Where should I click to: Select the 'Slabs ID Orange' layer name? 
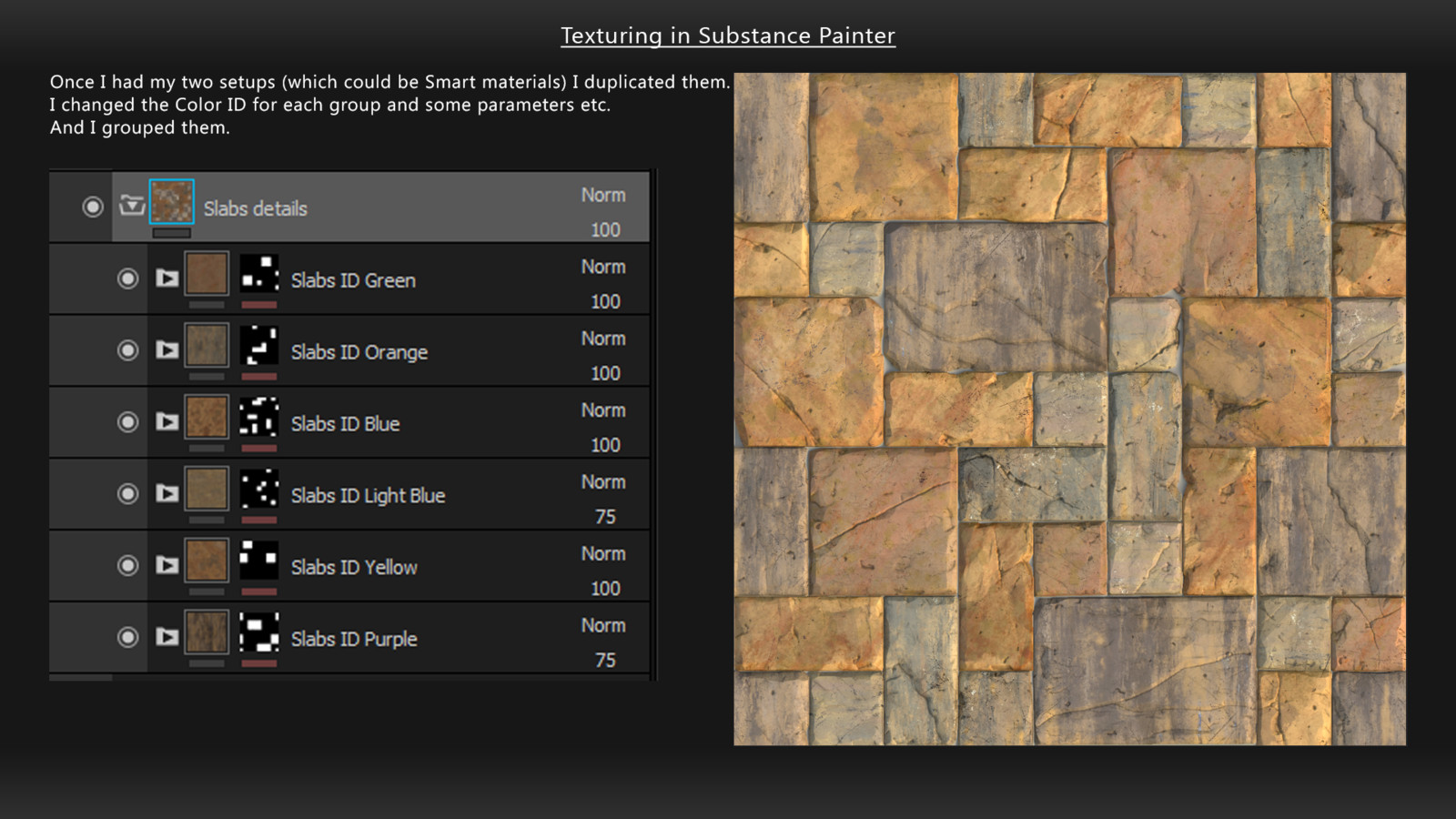(359, 352)
